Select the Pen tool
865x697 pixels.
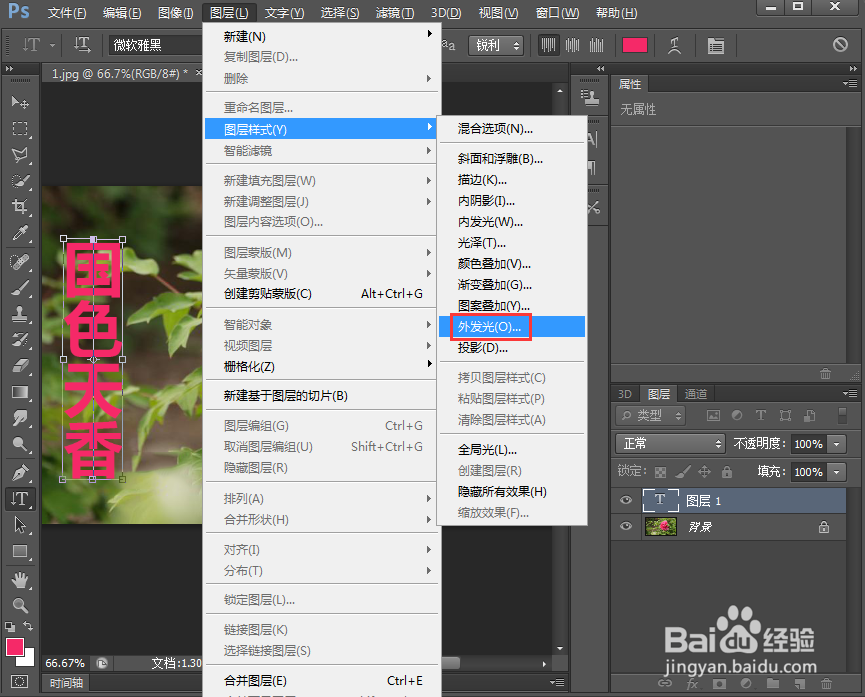pos(20,473)
